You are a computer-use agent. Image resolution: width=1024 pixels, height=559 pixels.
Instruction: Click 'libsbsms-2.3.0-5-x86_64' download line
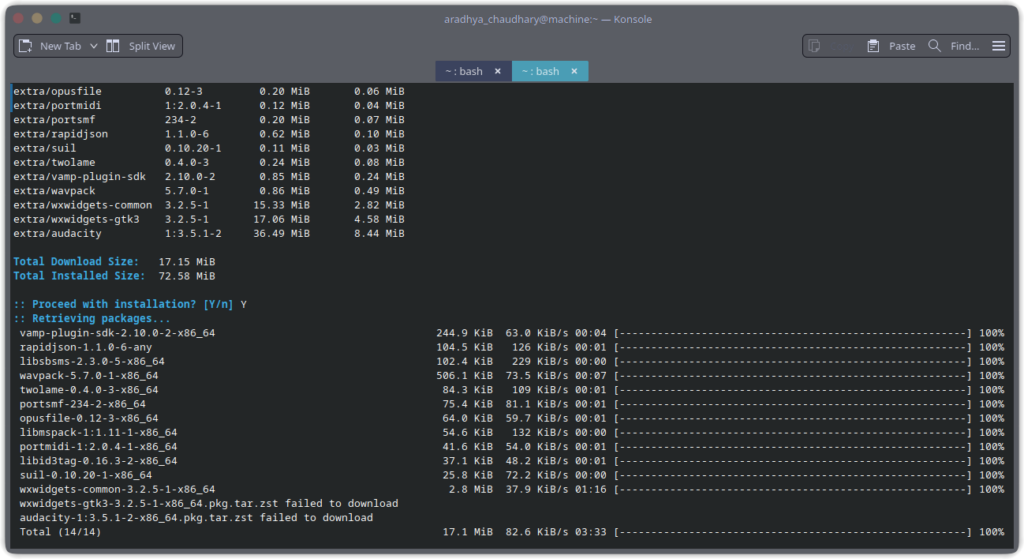coord(511,362)
